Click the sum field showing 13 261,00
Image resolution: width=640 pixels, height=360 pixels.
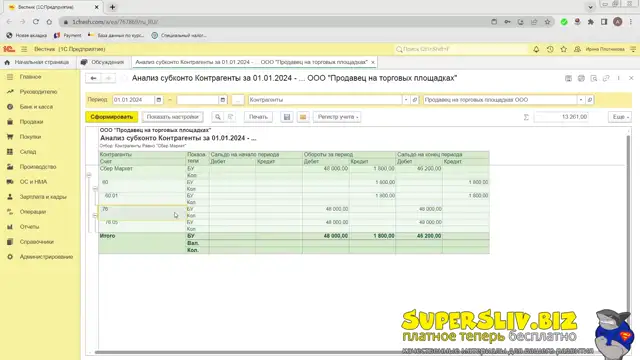pyautogui.click(x=561, y=117)
